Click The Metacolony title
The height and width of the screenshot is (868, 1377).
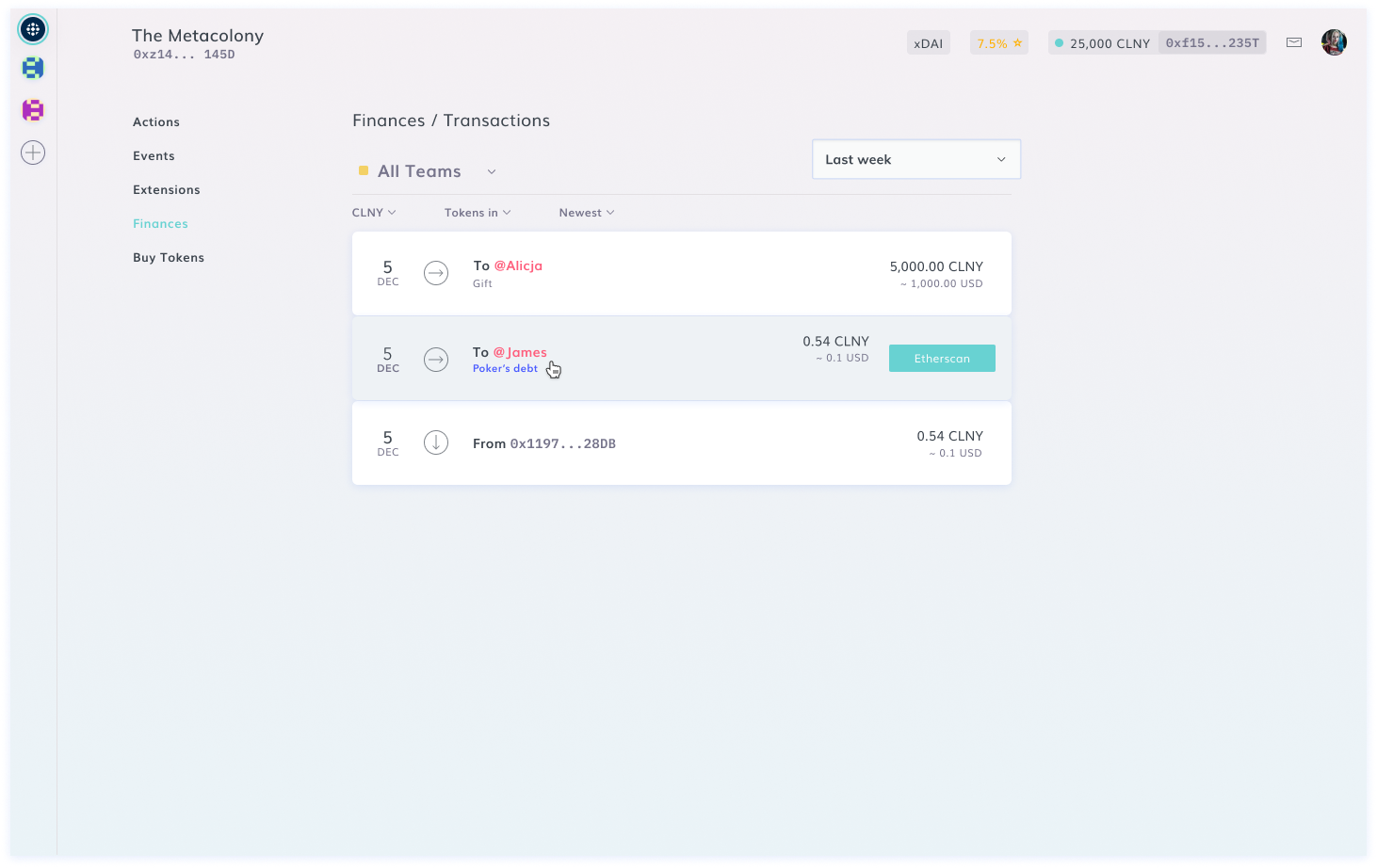point(198,36)
